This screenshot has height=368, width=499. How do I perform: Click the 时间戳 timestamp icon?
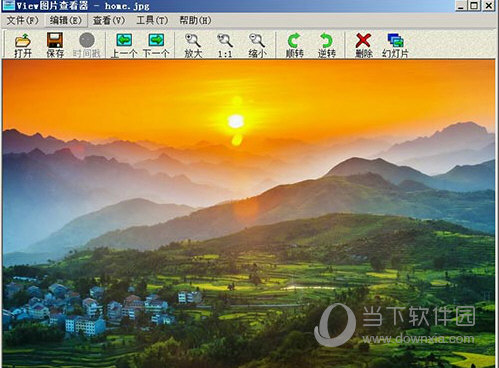(x=87, y=45)
